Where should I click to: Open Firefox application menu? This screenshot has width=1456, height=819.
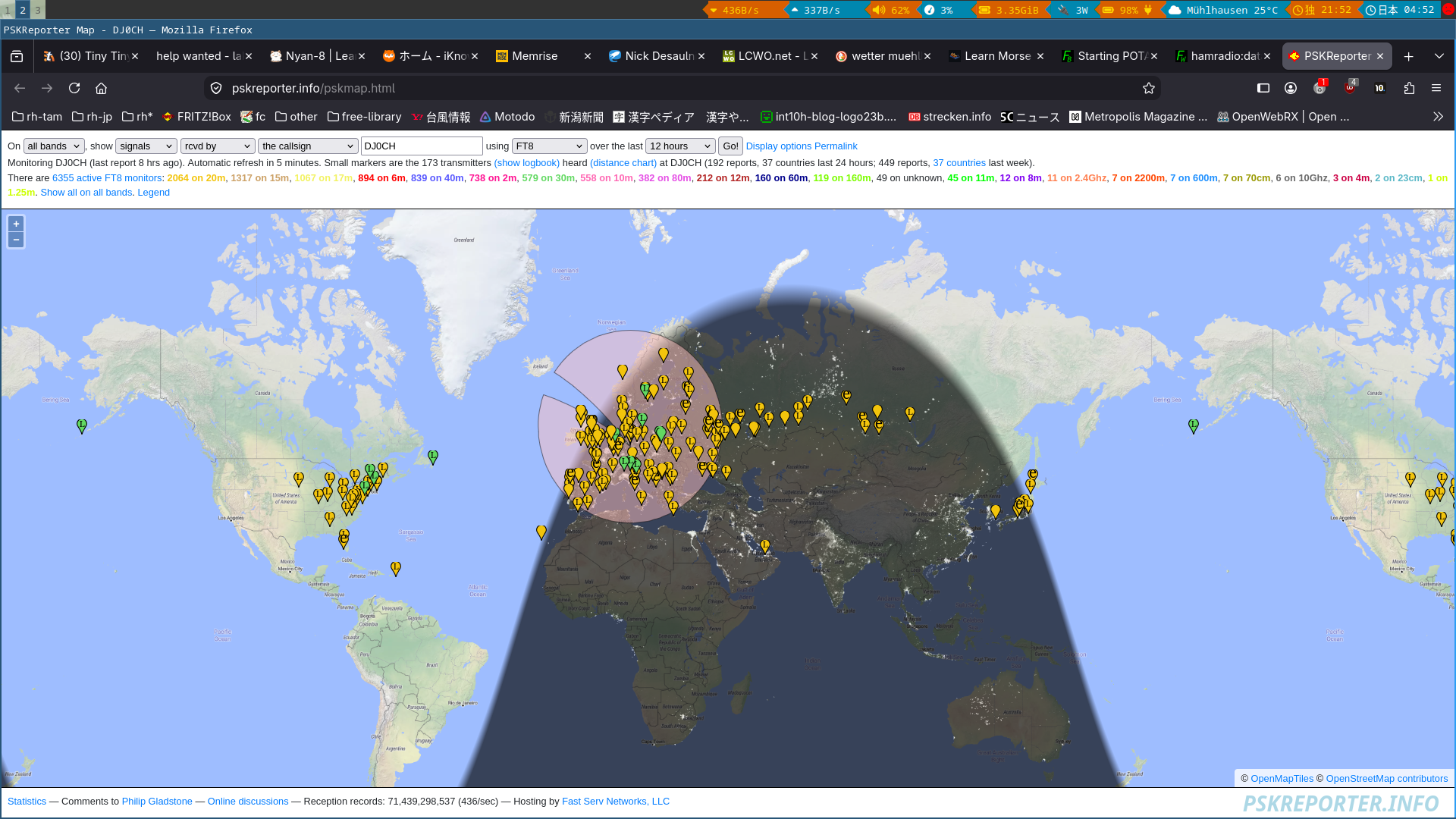tap(1436, 88)
